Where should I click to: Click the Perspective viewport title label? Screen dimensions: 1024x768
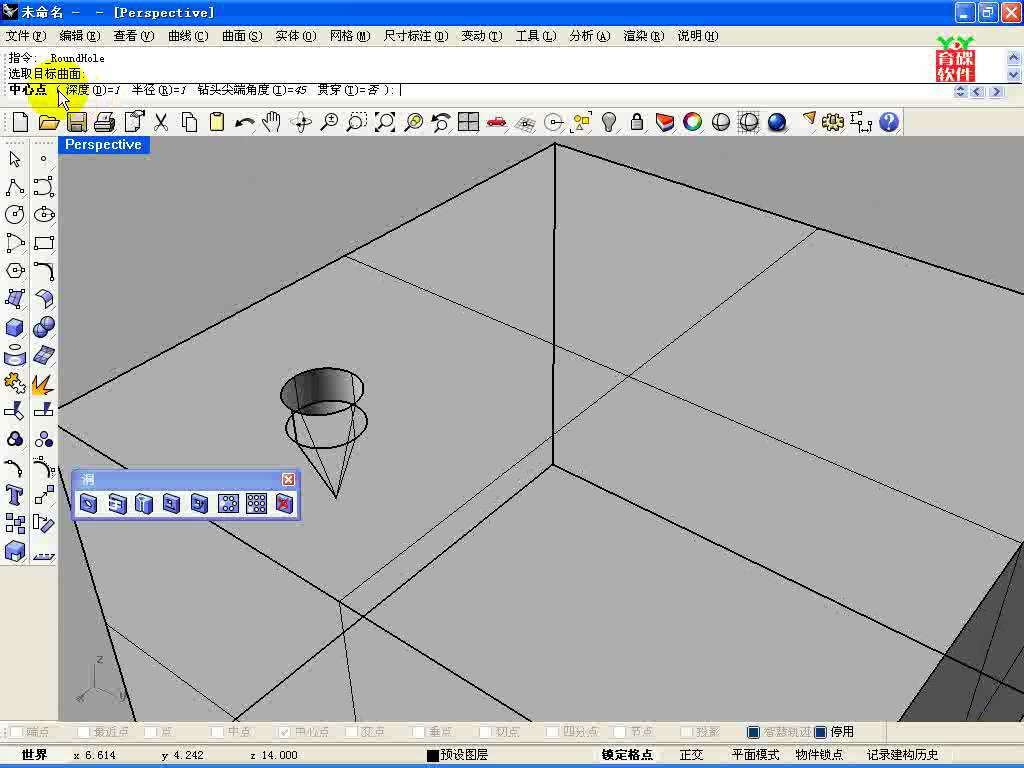tap(104, 145)
